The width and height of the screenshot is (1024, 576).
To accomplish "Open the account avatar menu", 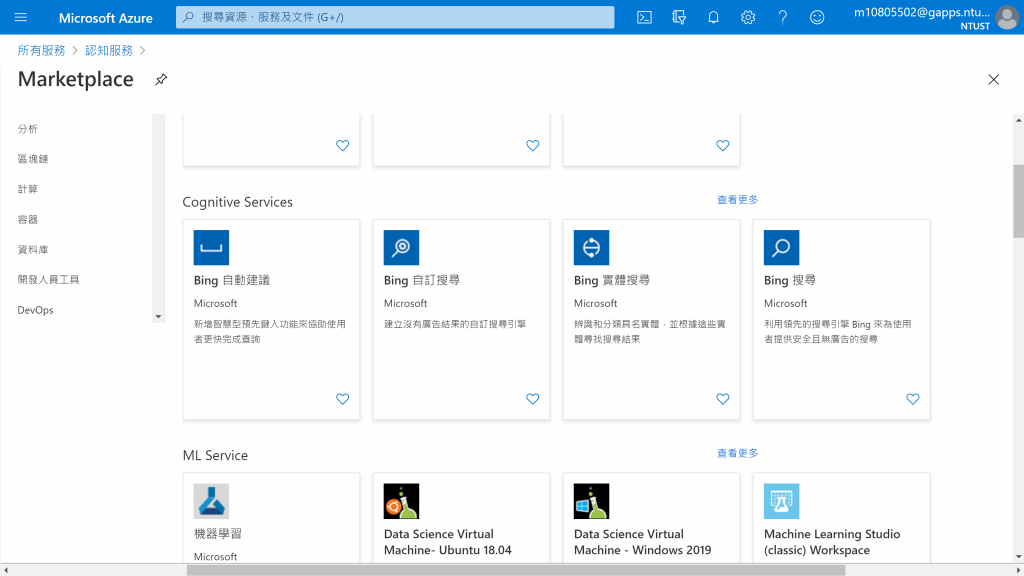I will coord(1006,18).
